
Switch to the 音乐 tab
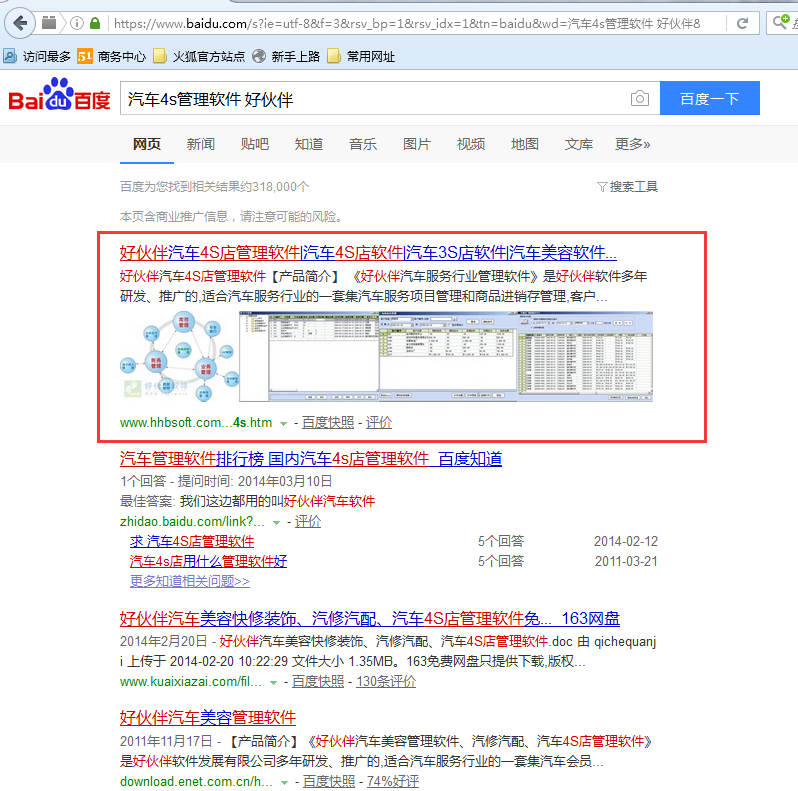363,145
